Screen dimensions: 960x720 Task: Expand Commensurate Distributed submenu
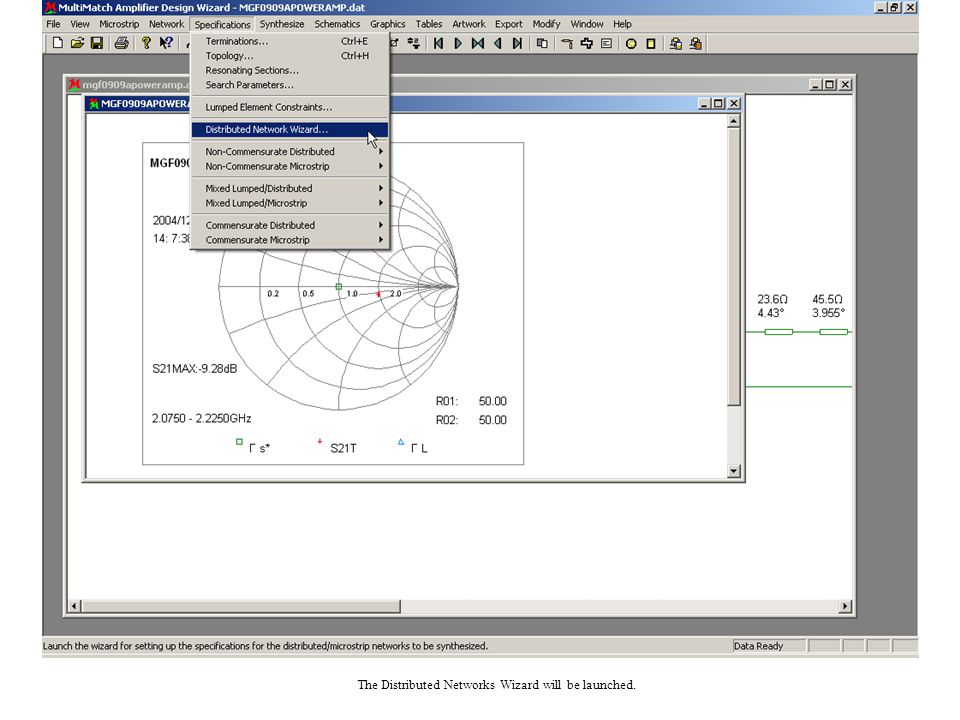point(290,225)
